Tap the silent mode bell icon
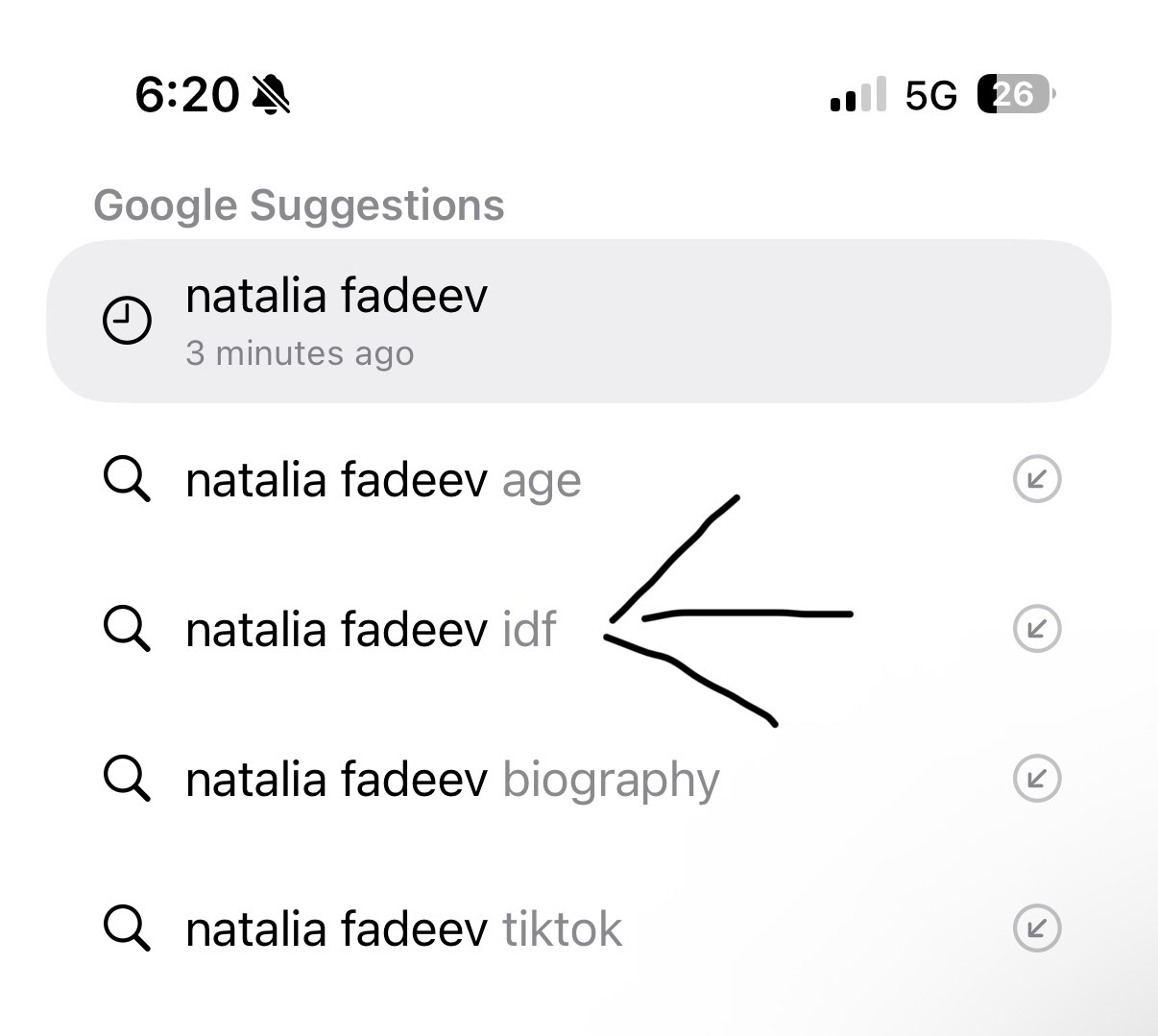This screenshot has height=1036, width=1158. (x=271, y=94)
